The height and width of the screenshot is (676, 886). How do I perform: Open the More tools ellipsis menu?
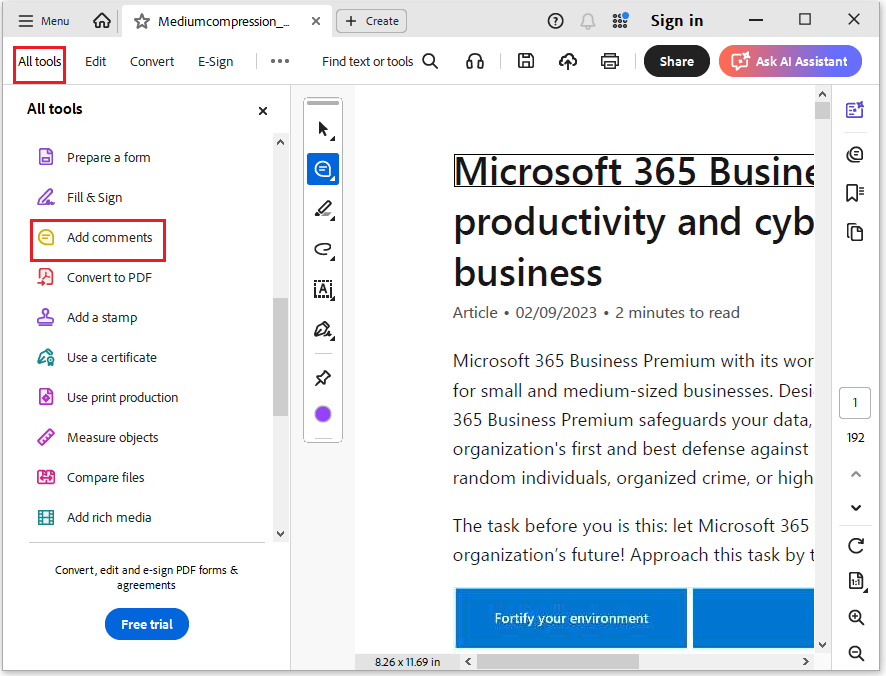pos(279,61)
